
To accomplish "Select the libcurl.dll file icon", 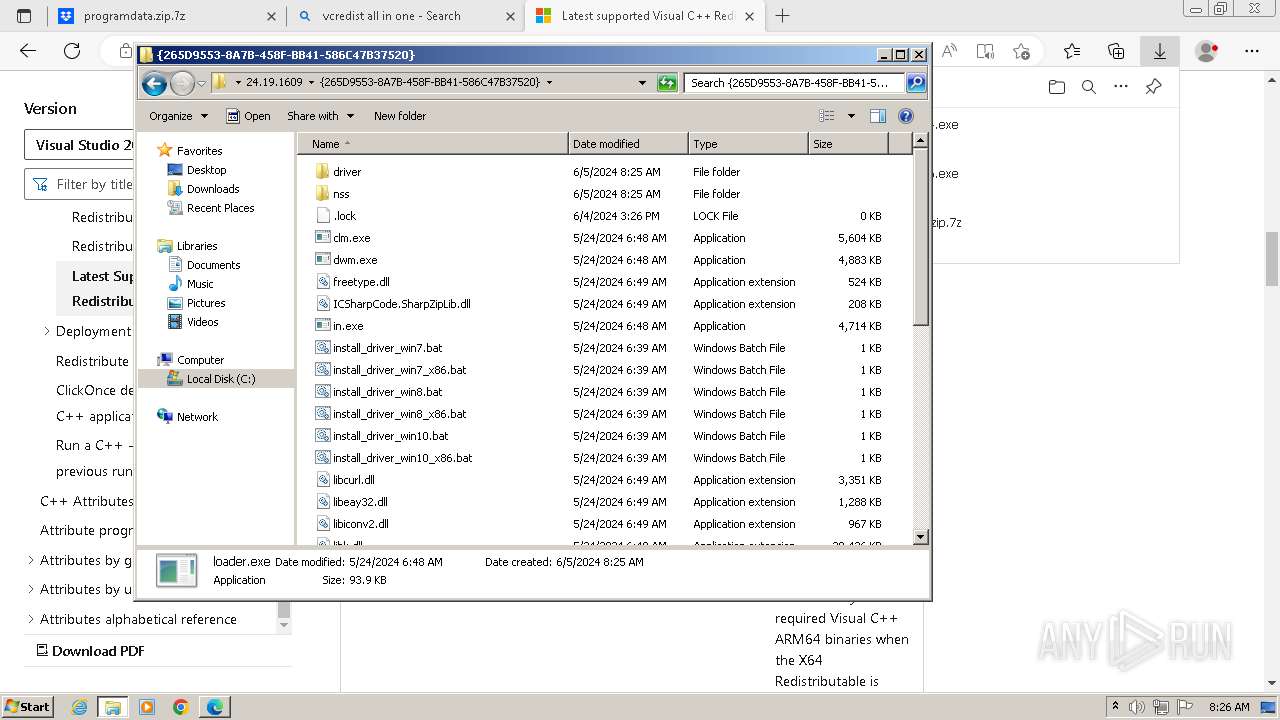I will 322,480.
